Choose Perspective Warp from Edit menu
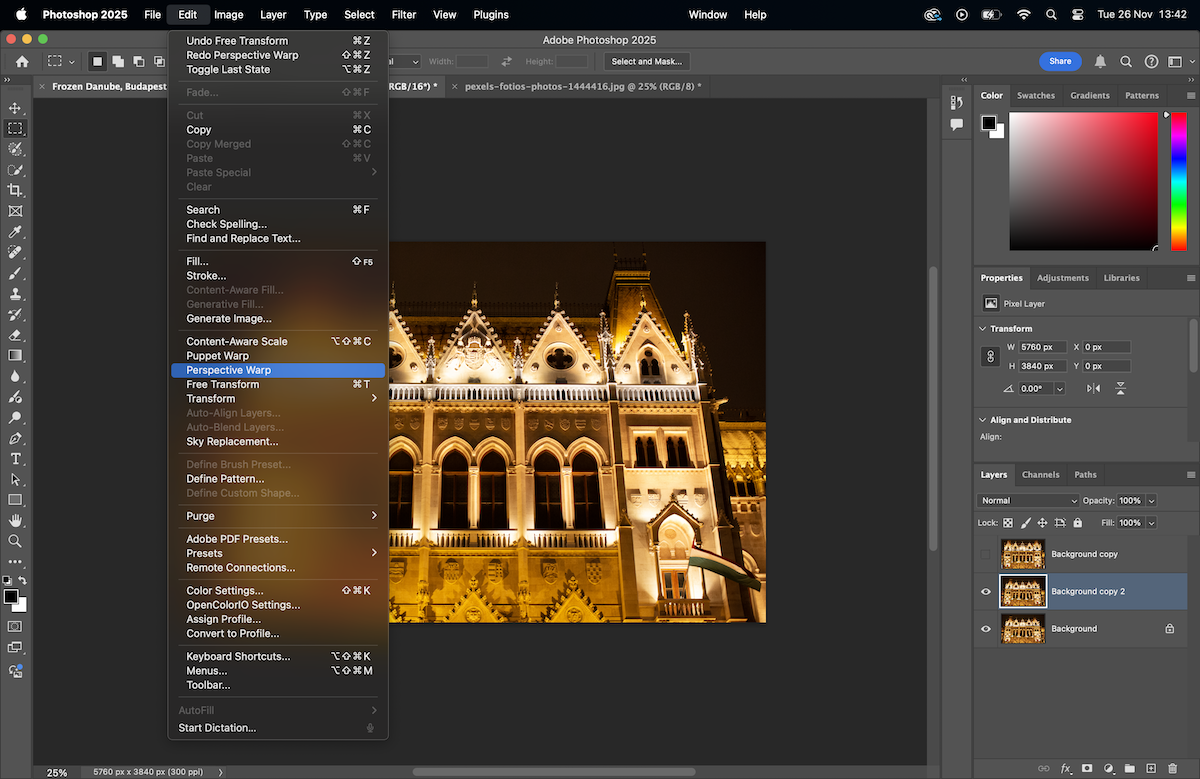Image resolution: width=1200 pixels, height=779 pixels. coord(228,370)
